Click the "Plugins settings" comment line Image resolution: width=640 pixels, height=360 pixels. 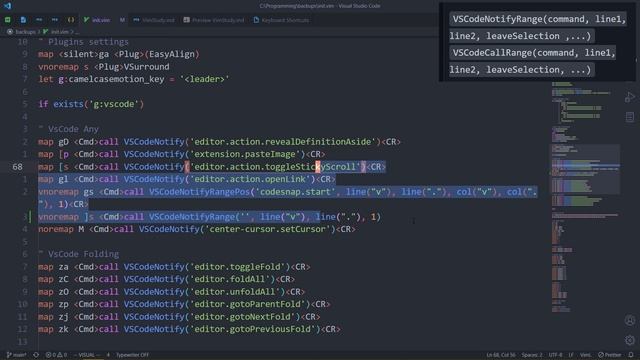(x=83, y=42)
